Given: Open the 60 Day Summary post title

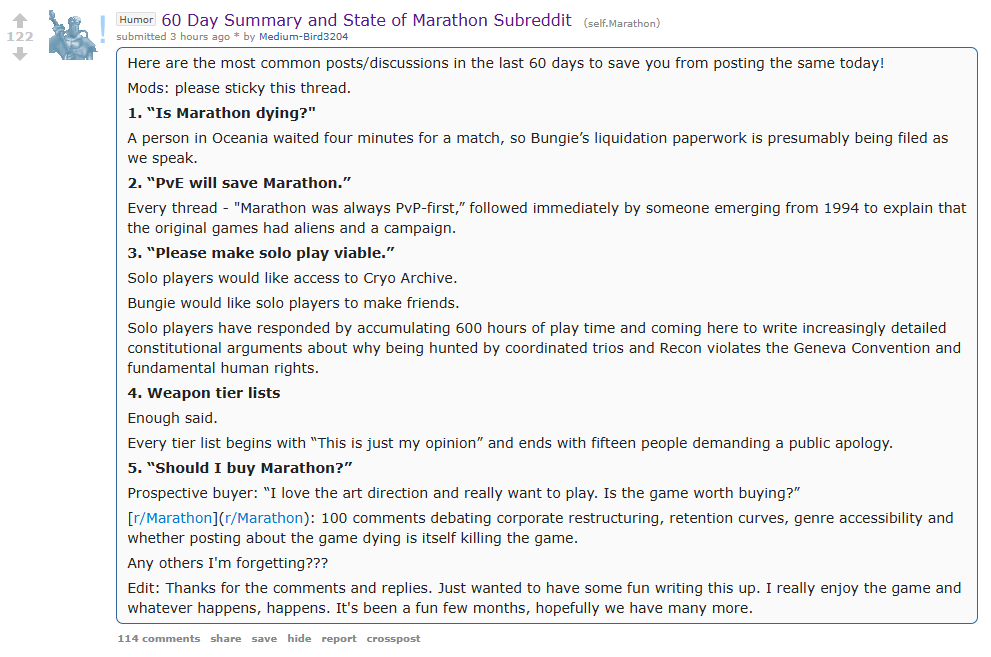Looking at the screenshot, I should (x=367, y=20).
